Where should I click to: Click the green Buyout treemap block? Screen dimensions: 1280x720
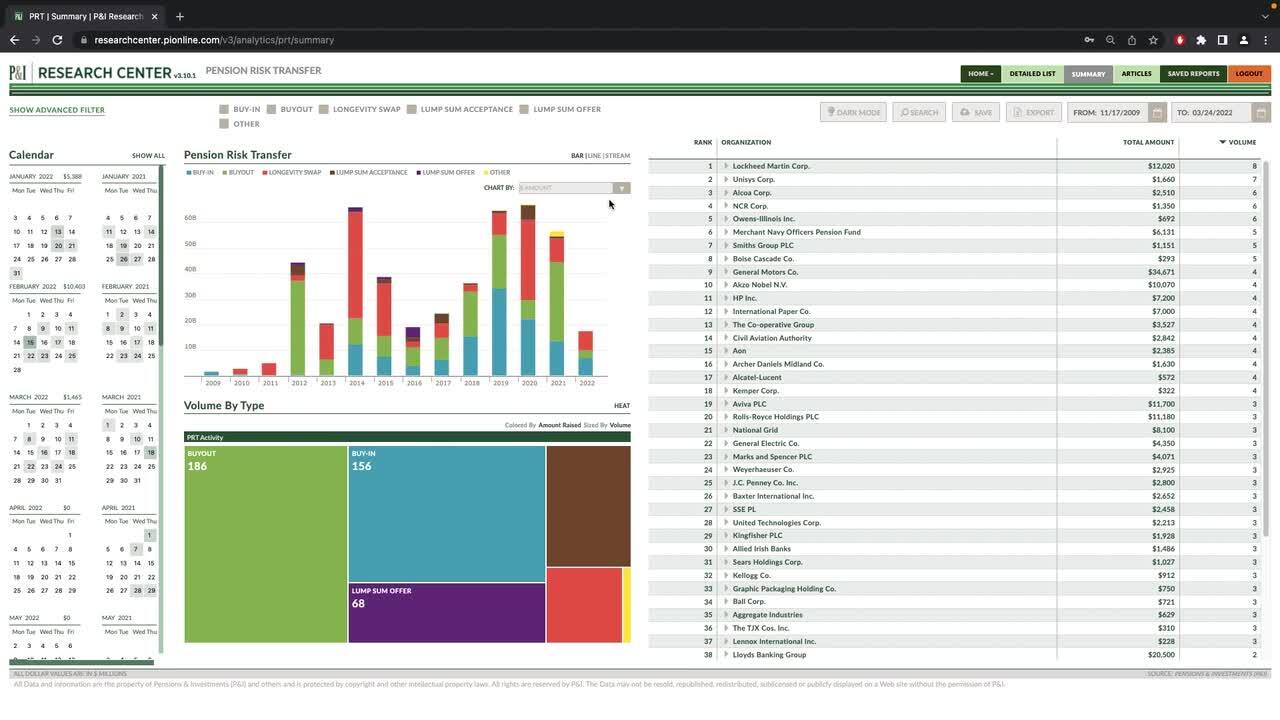[x=266, y=544]
